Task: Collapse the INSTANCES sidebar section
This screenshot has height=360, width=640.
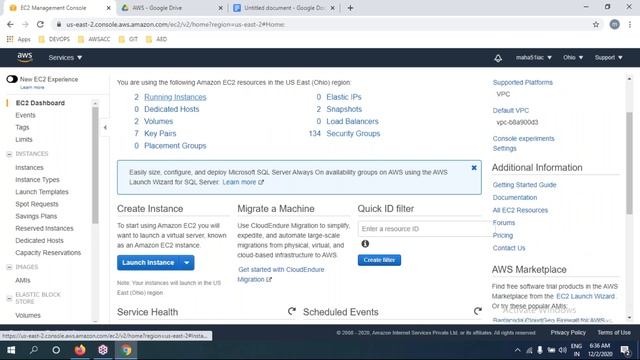Action: [9, 154]
